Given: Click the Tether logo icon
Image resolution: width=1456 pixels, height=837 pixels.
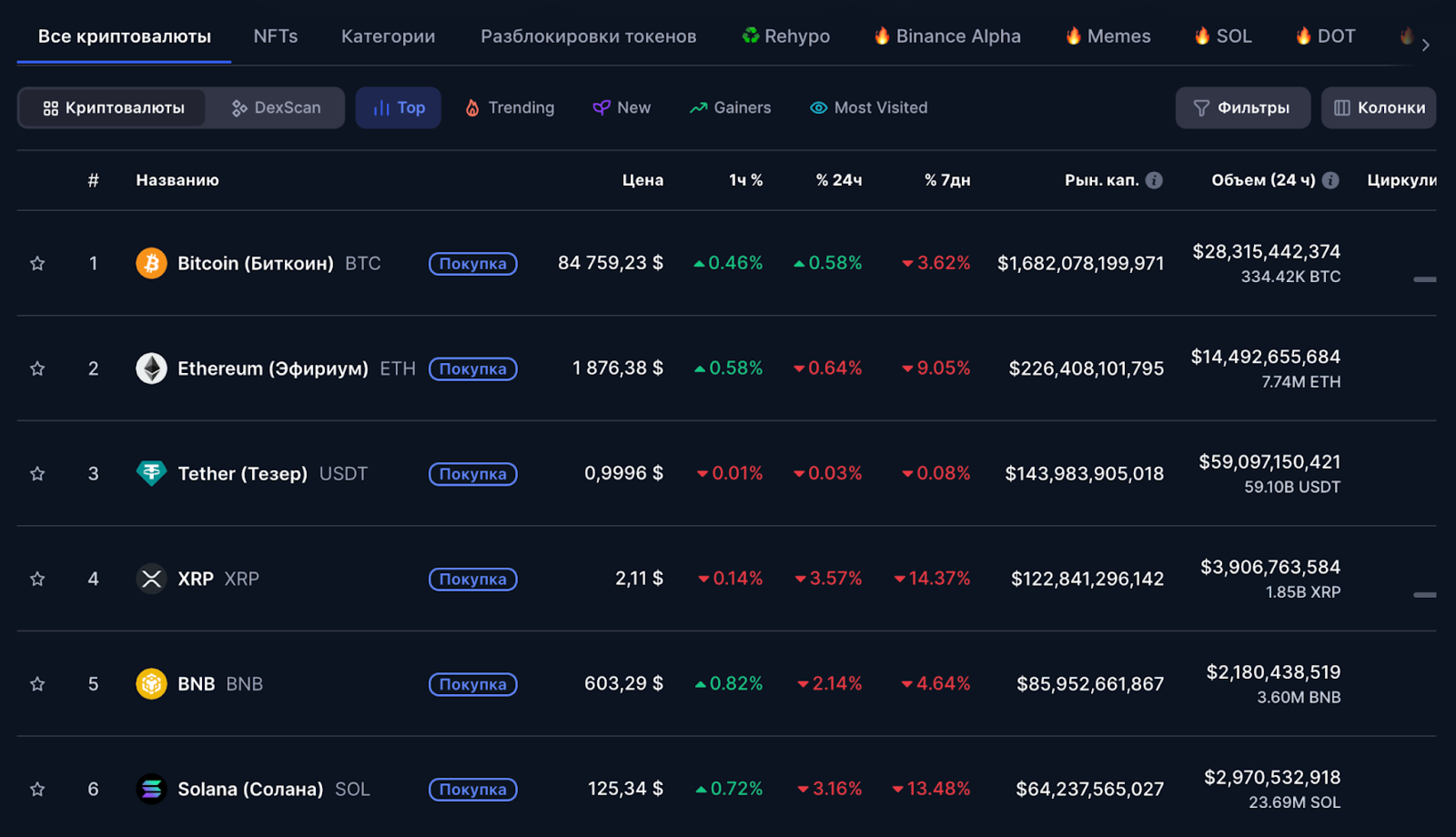Looking at the screenshot, I should coord(151,473).
